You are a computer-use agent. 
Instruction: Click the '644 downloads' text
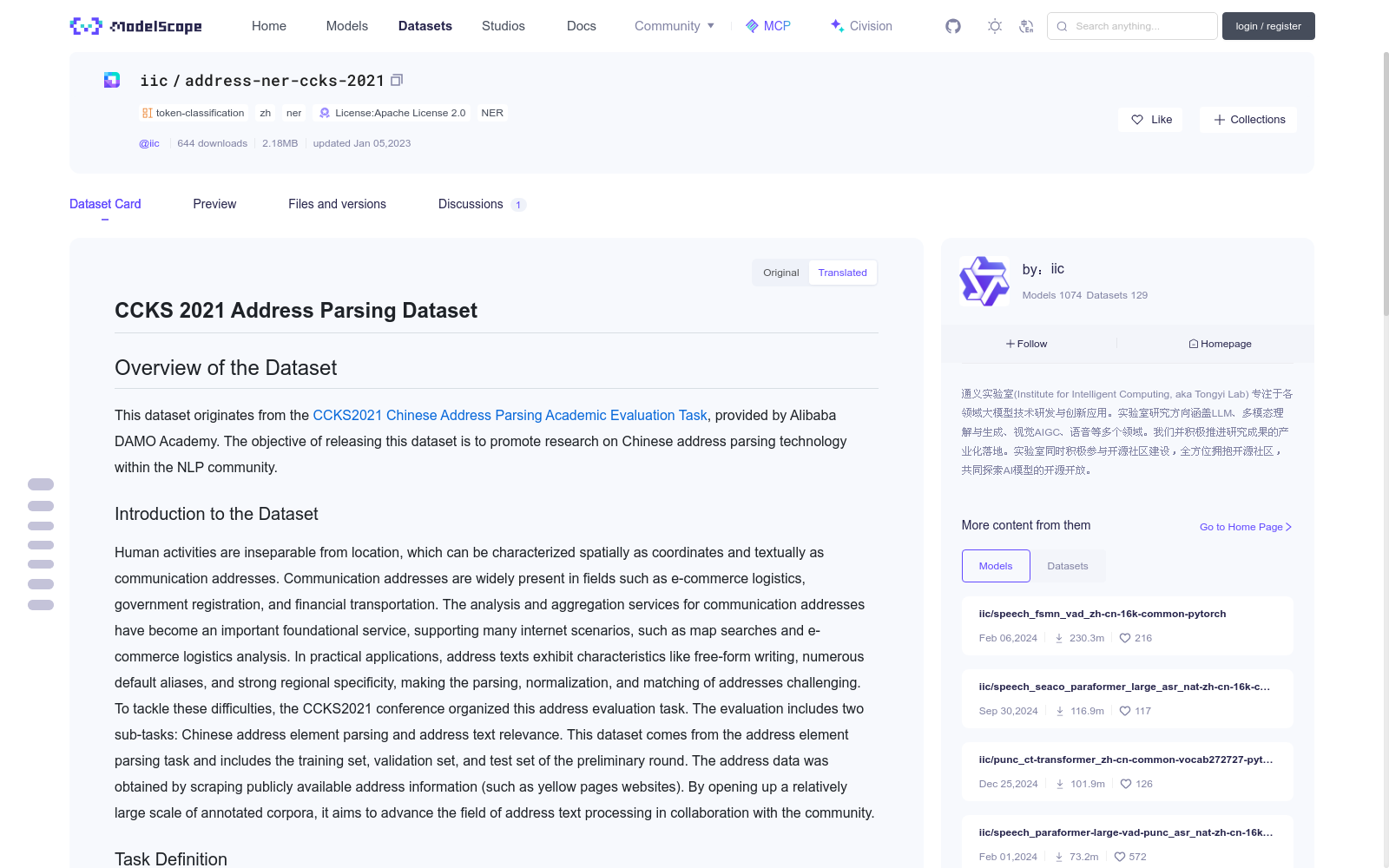point(212,143)
